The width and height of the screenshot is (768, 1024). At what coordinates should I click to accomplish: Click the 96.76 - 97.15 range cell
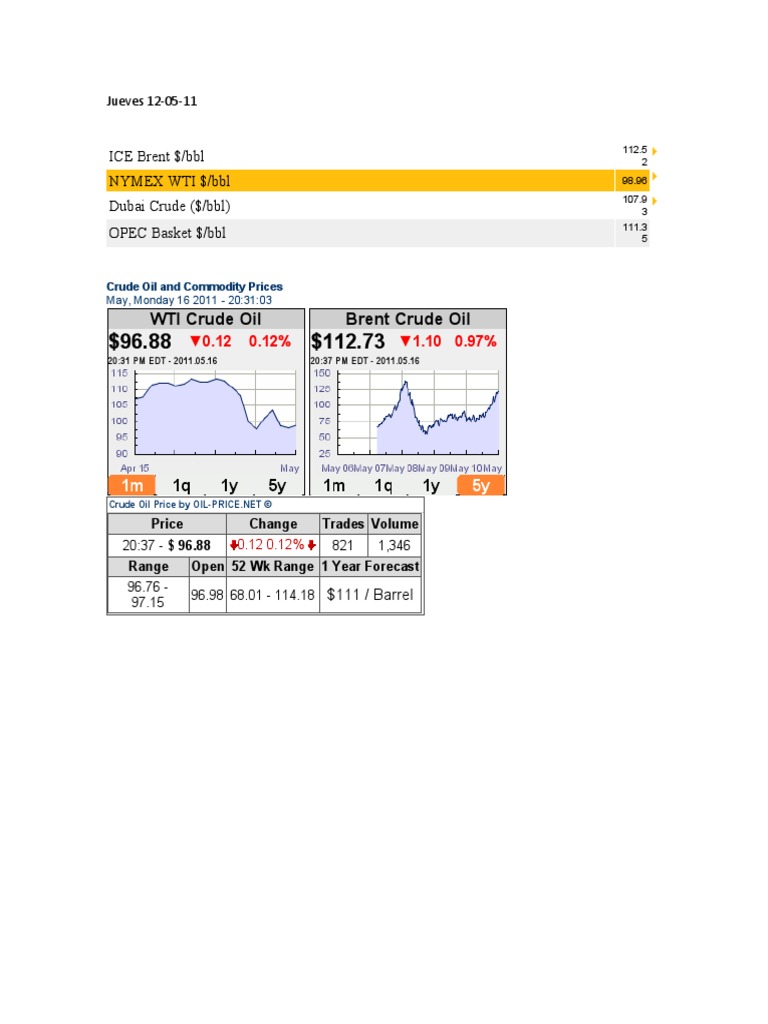point(148,594)
